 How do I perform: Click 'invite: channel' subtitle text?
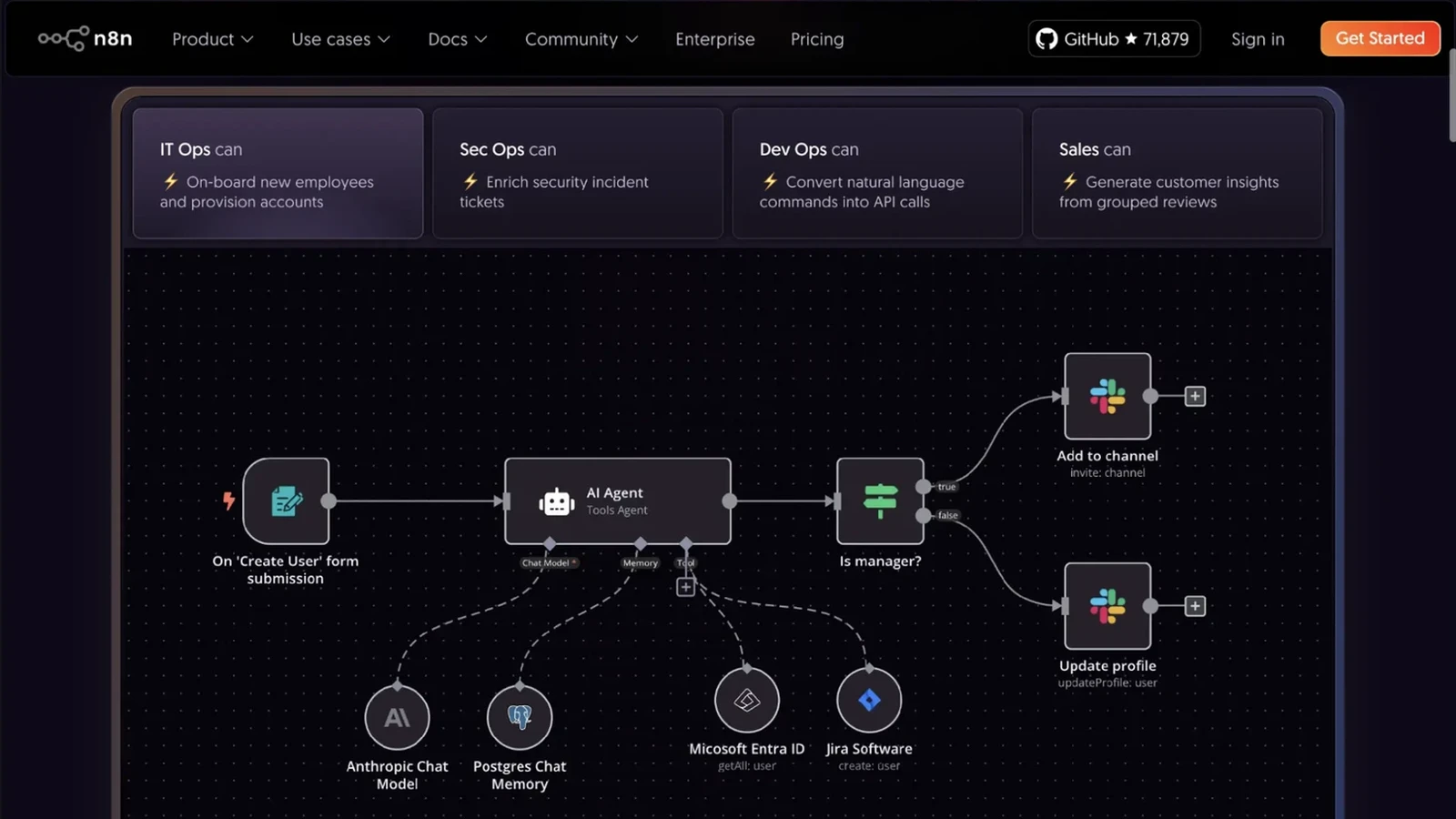(x=1107, y=472)
